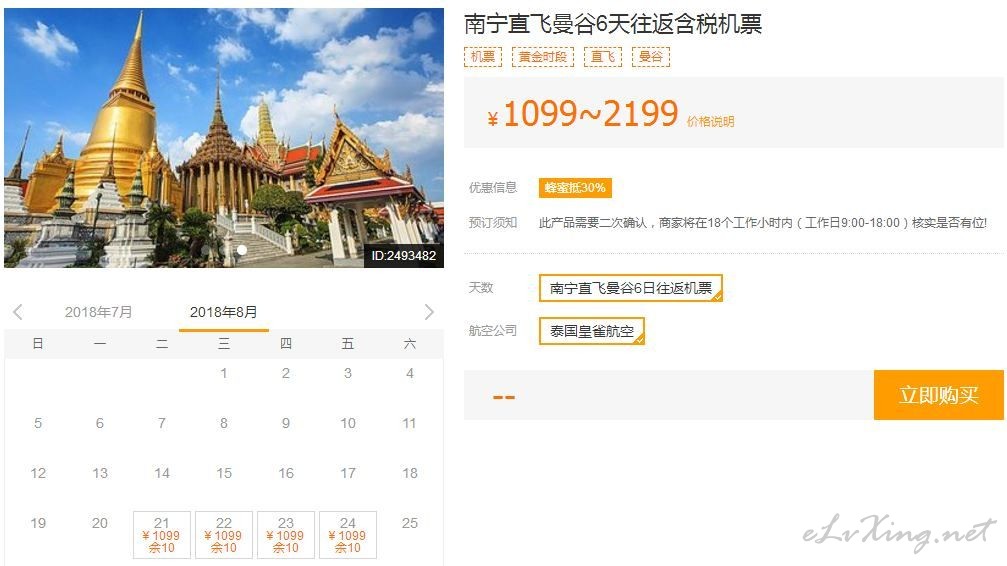Viewport: 1007px width, 566px height.
Task: Select the 南宁直飞曼谷6日往返机票 option
Action: (x=631, y=288)
